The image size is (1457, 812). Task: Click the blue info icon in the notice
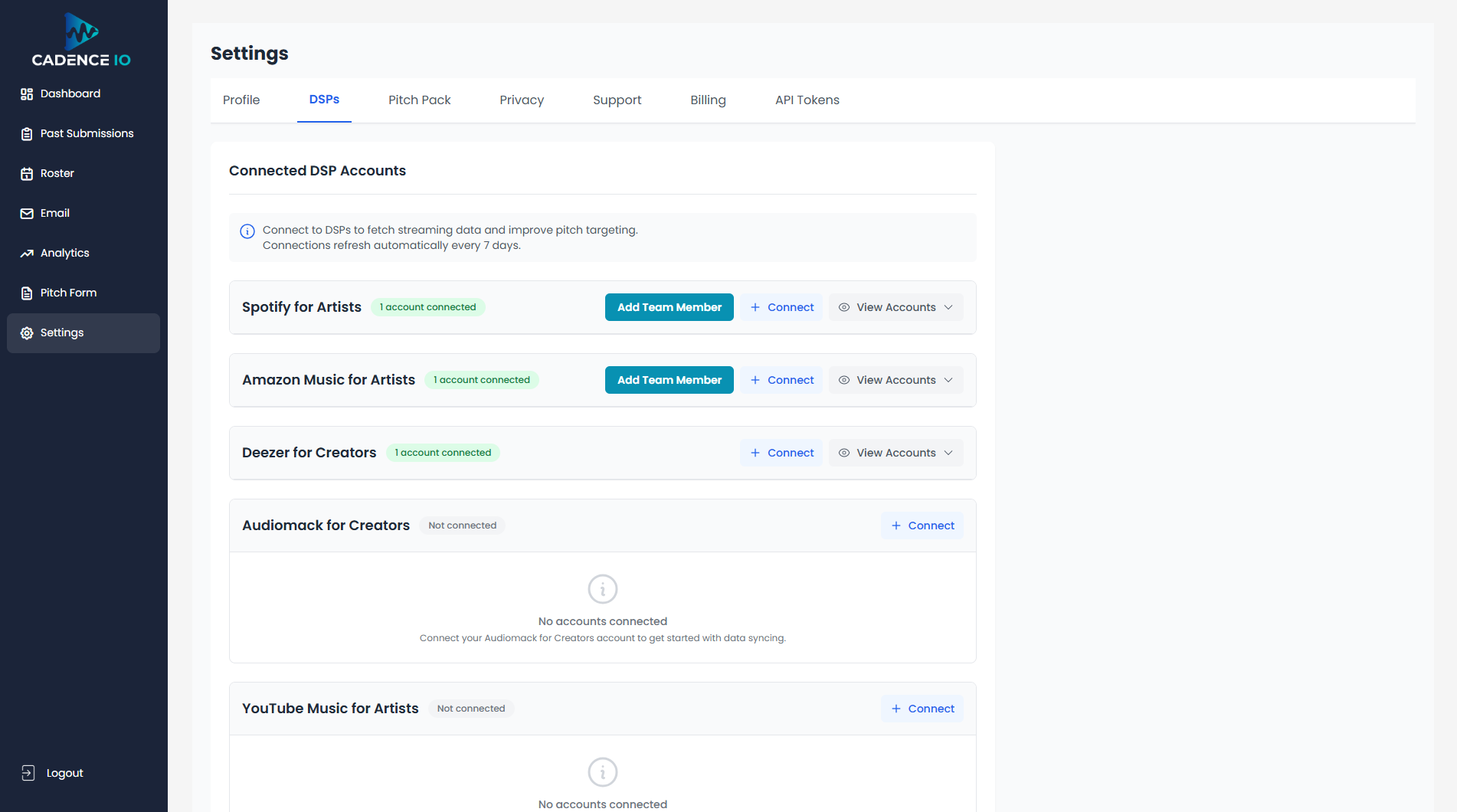pyautogui.click(x=247, y=231)
